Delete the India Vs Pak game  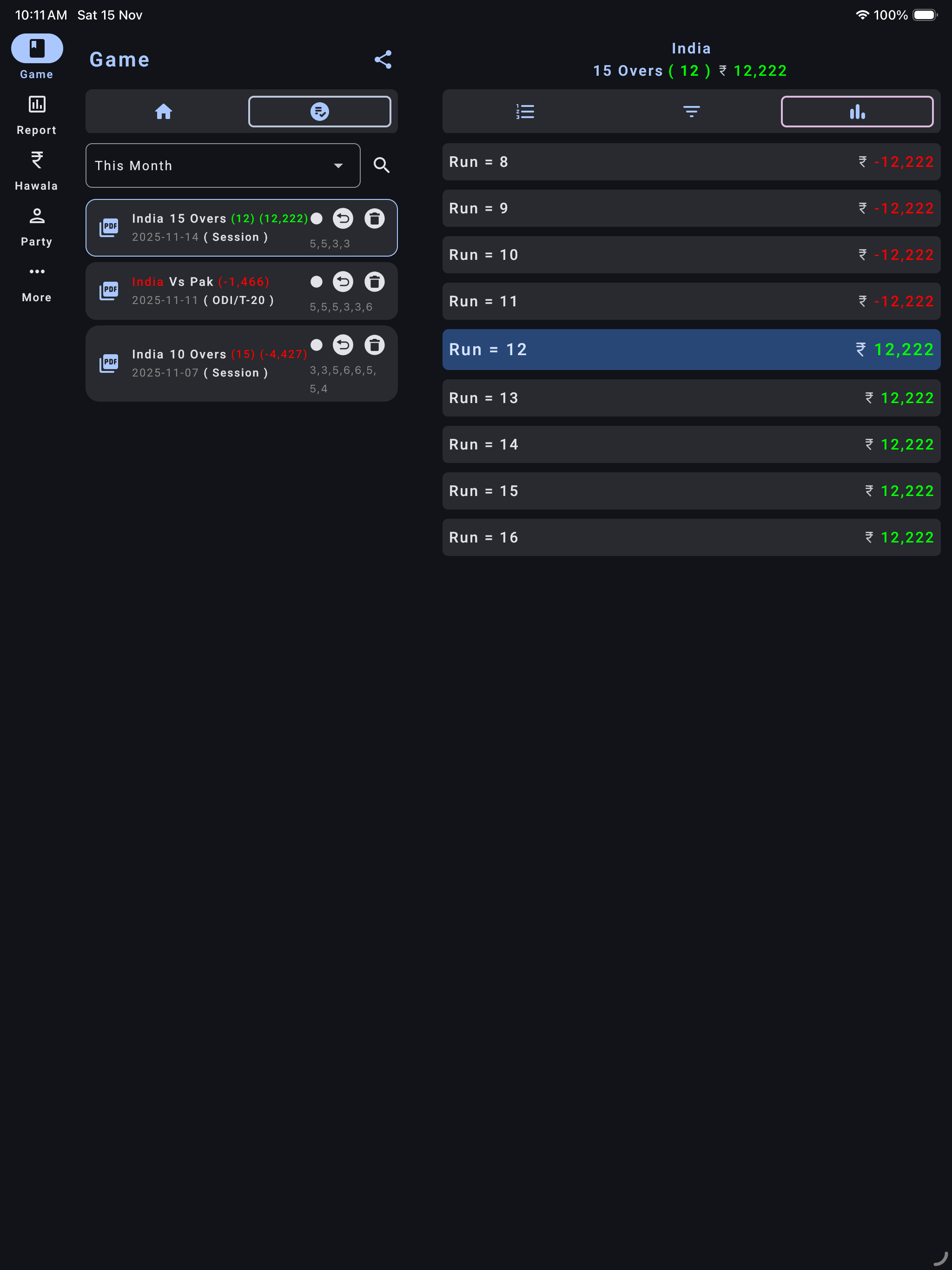tap(374, 282)
